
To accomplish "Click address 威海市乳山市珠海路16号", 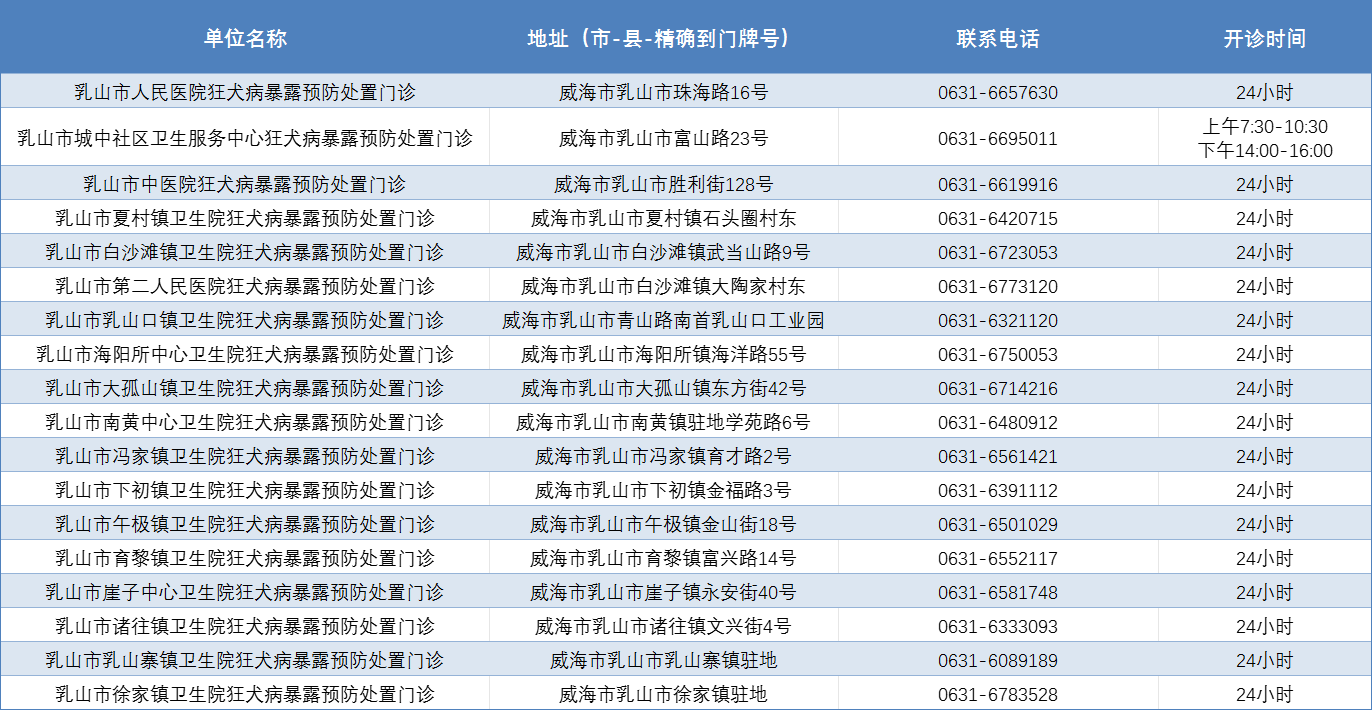I will click(x=663, y=92).
